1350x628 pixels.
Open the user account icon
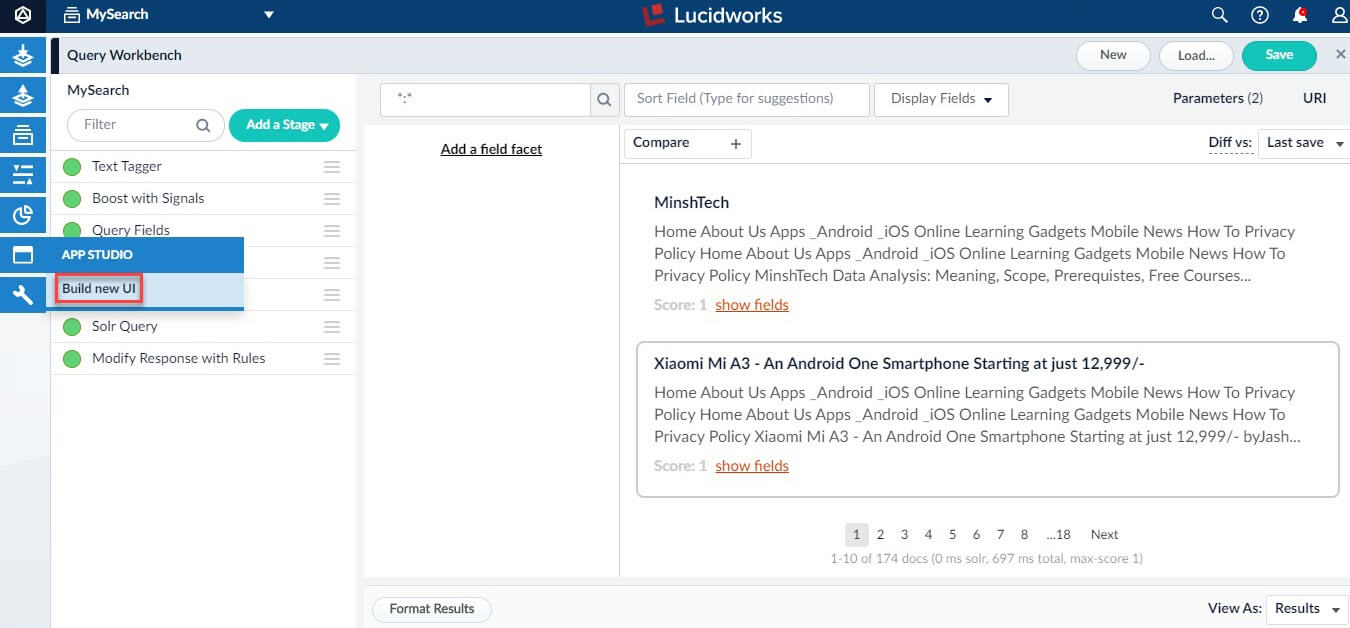[x=1340, y=15]
